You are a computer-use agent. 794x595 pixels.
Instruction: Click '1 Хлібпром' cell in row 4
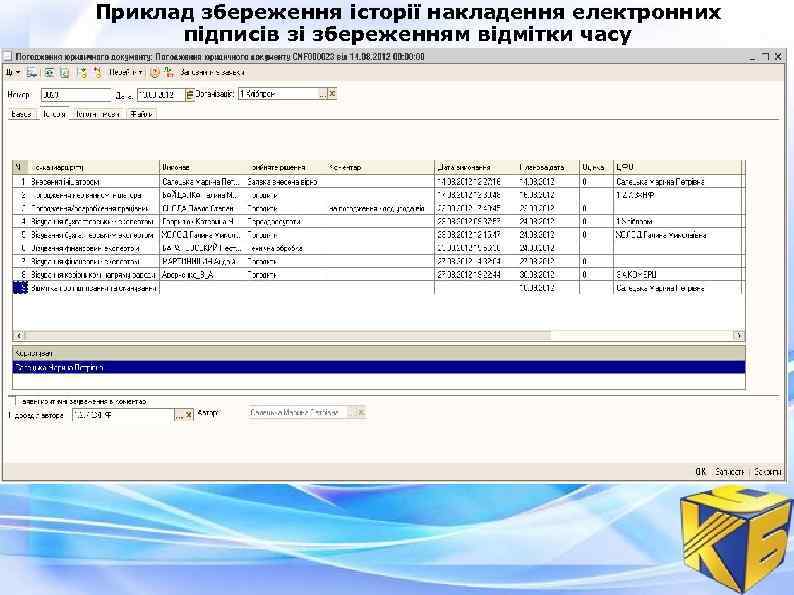[x=677, y=221]
